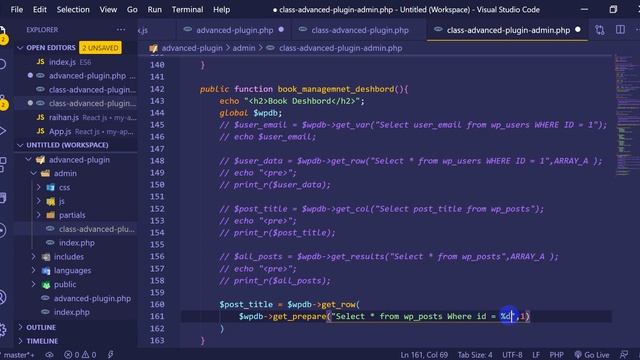Open class-advanced-plu... file in admin folder
640x360 pixels.
[76, 229]
